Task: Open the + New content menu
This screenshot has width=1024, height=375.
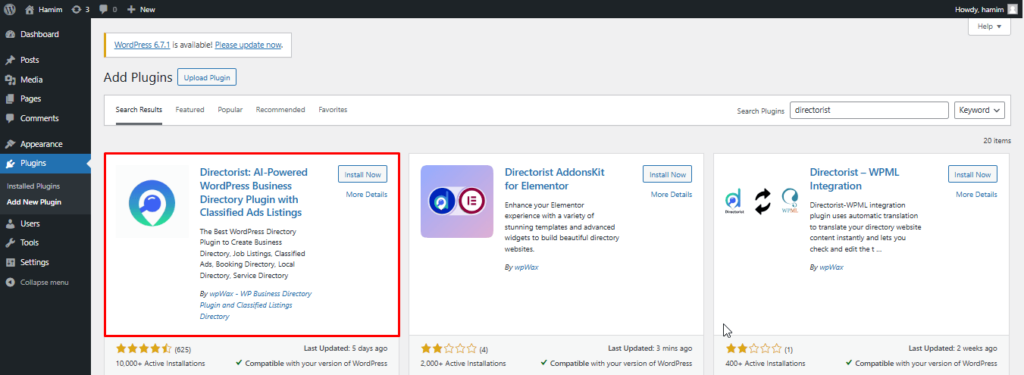Action: pyautogui.click(x=141, y=10)
